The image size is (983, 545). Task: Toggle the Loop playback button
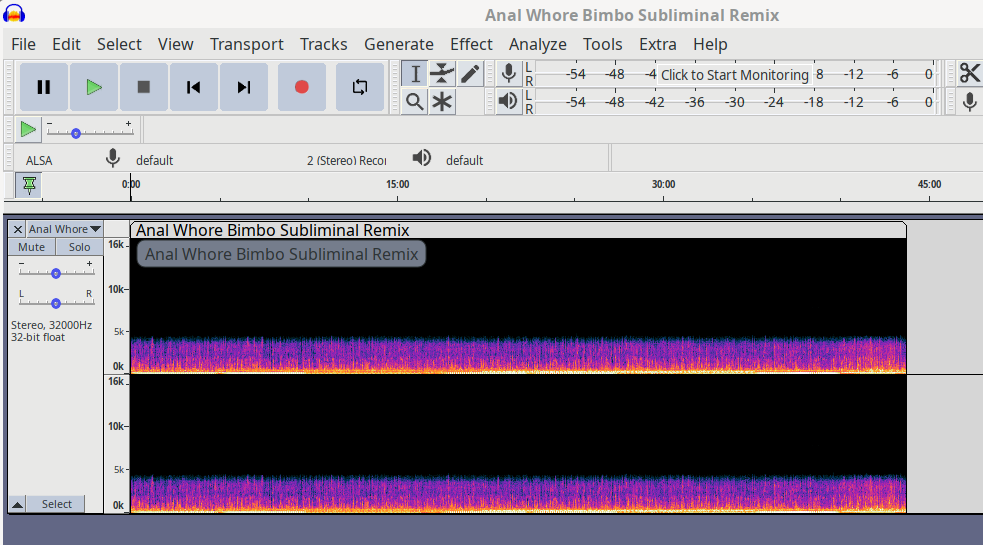coord(360,87)
